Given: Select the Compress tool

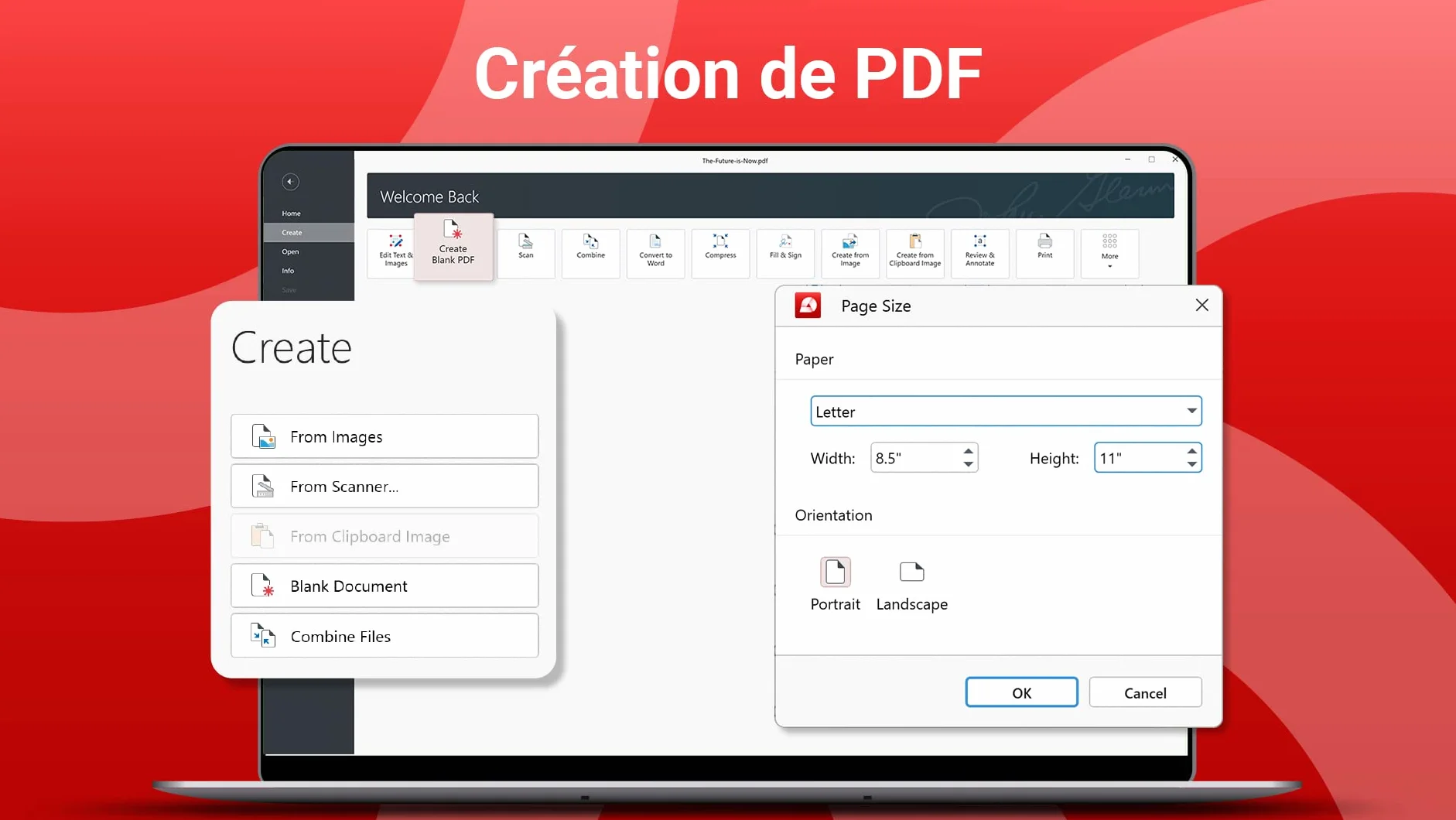Looking at the screenshot, I should 720,253.
